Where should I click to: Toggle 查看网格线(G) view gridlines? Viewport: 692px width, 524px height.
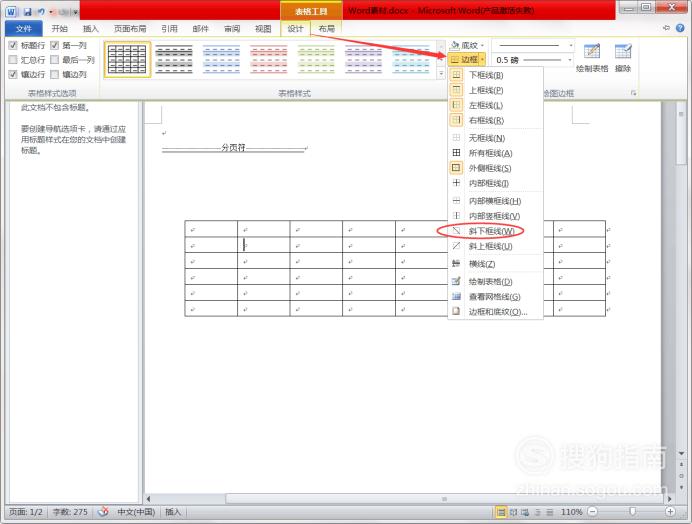(496, 297)
